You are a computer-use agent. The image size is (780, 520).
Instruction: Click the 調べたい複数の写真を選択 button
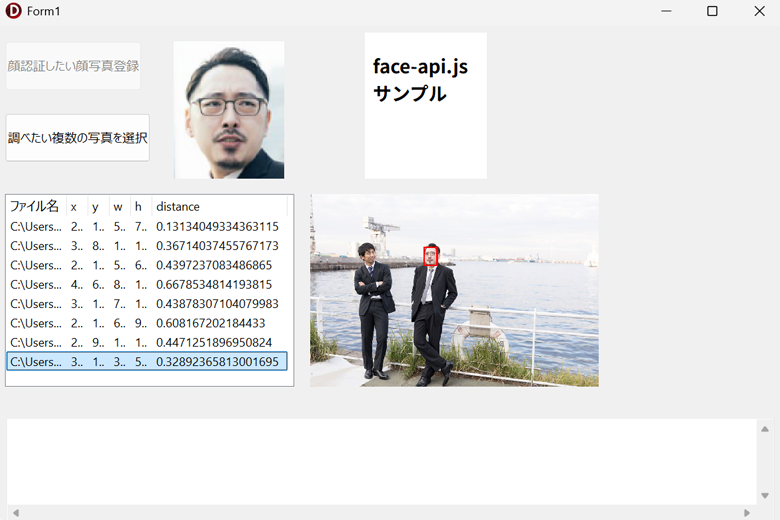tap(78, 138)
